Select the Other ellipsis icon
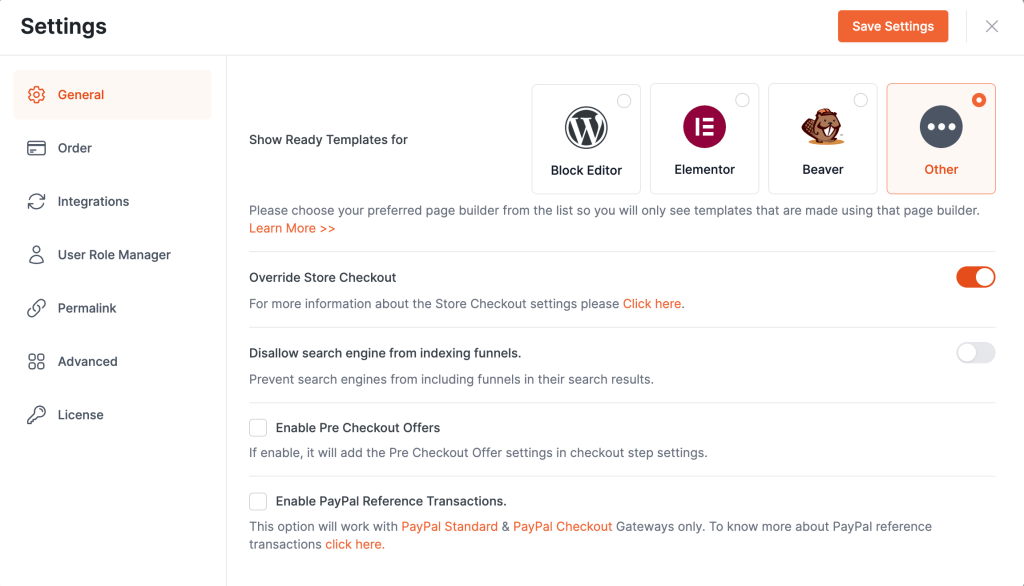The width and height of the screenshot is (1024, 586). point(940,125)
